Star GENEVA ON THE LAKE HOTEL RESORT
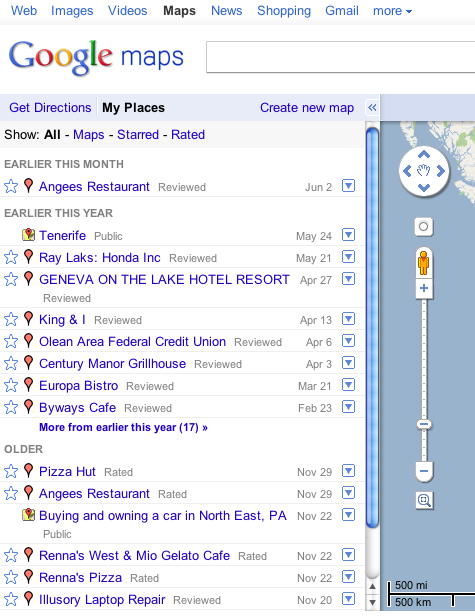 pos(11,279)
